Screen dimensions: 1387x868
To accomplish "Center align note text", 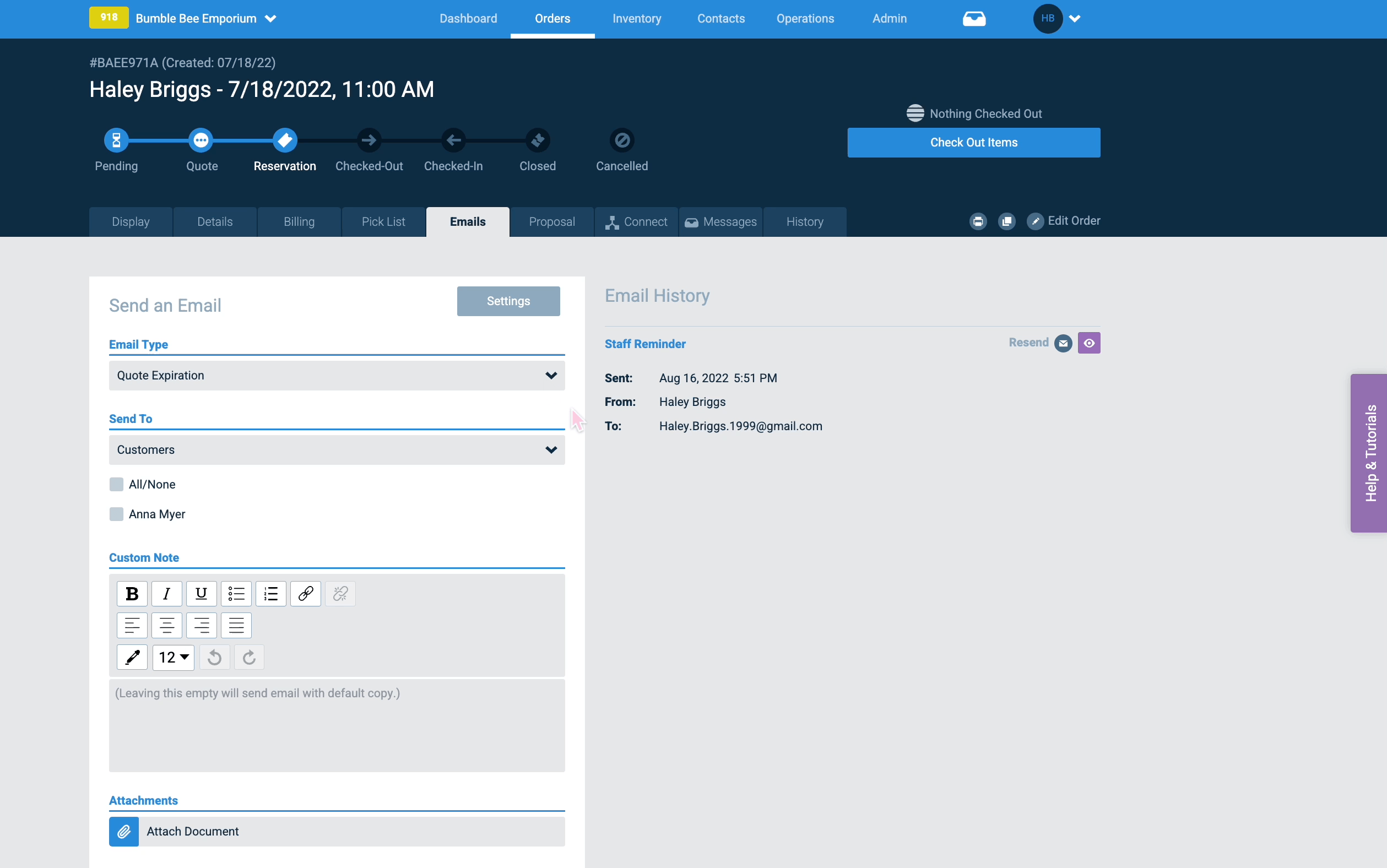I will tap(166, 625).
